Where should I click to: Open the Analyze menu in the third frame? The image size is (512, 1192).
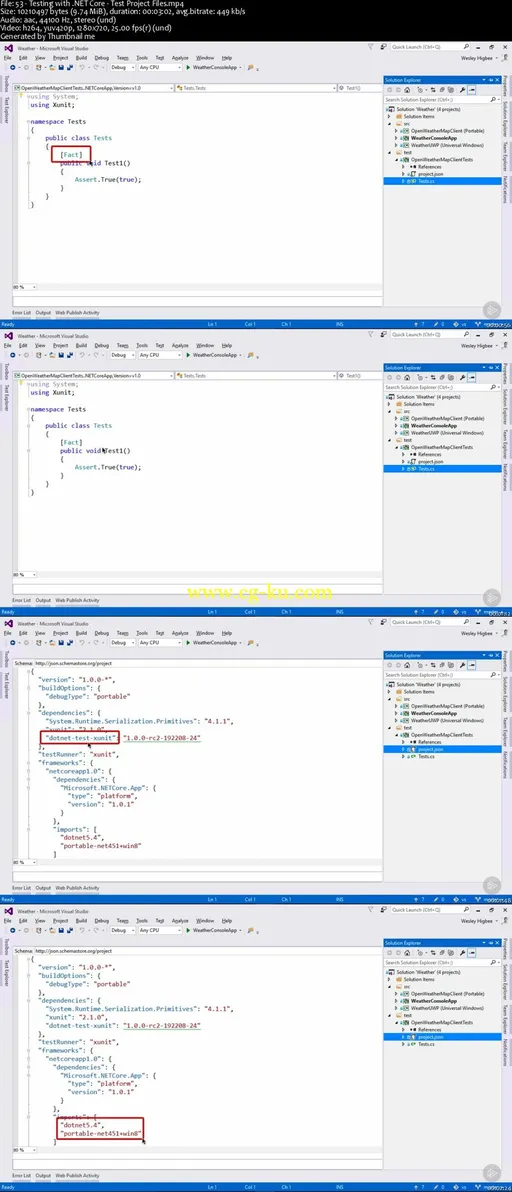click(x=180, y=632)
